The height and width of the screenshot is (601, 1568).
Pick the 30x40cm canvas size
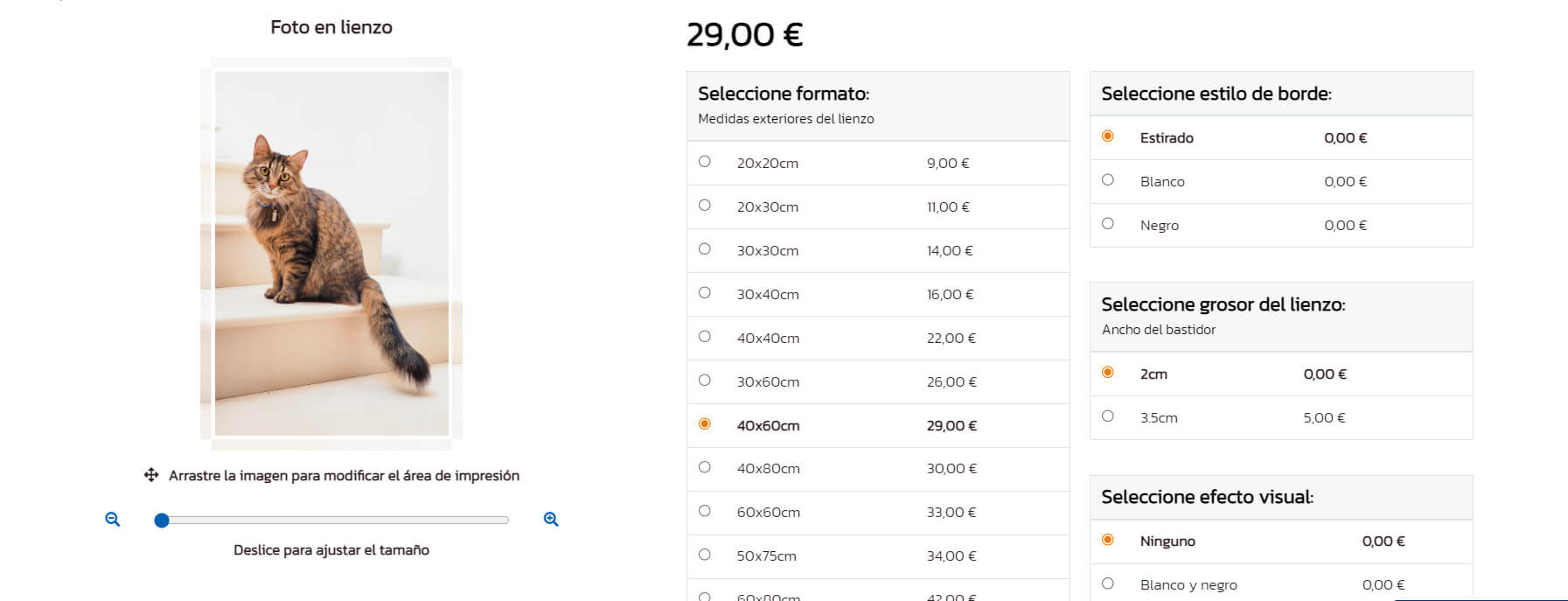(705, 293)
